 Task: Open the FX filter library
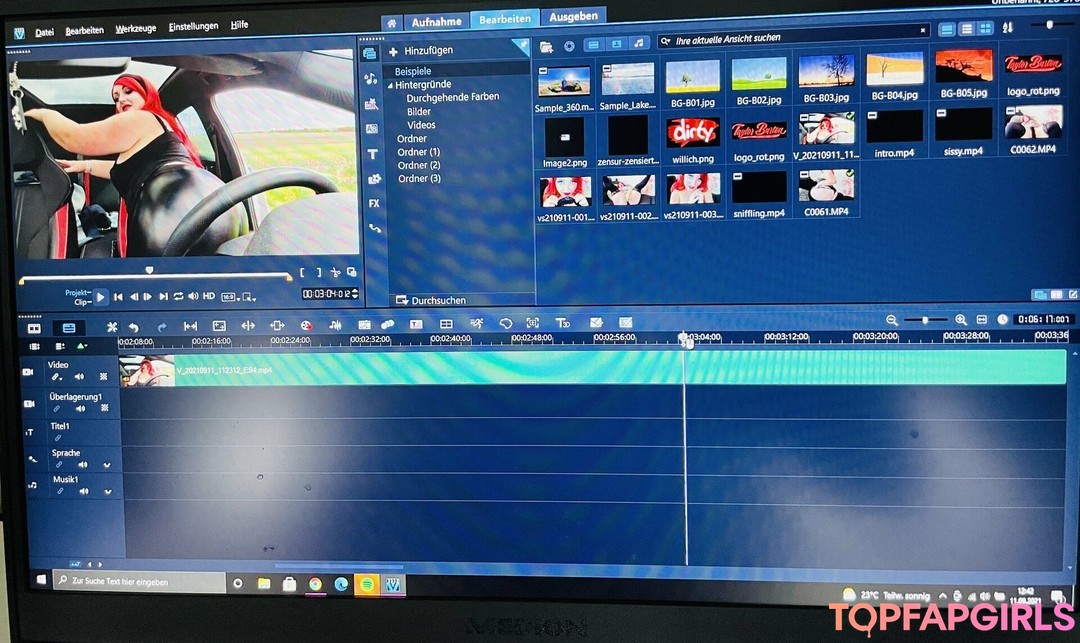[x=373, y=203]
